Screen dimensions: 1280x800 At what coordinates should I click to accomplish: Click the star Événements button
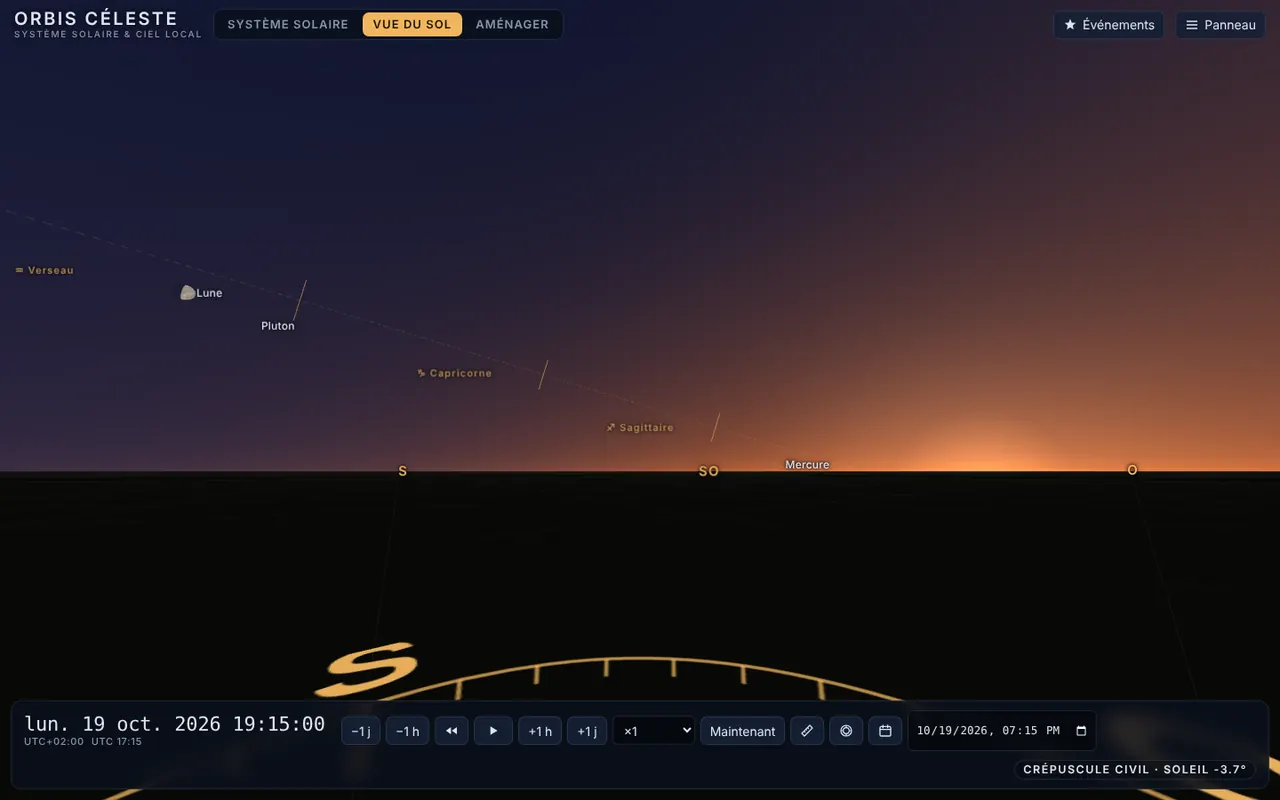pos(1109,25)
